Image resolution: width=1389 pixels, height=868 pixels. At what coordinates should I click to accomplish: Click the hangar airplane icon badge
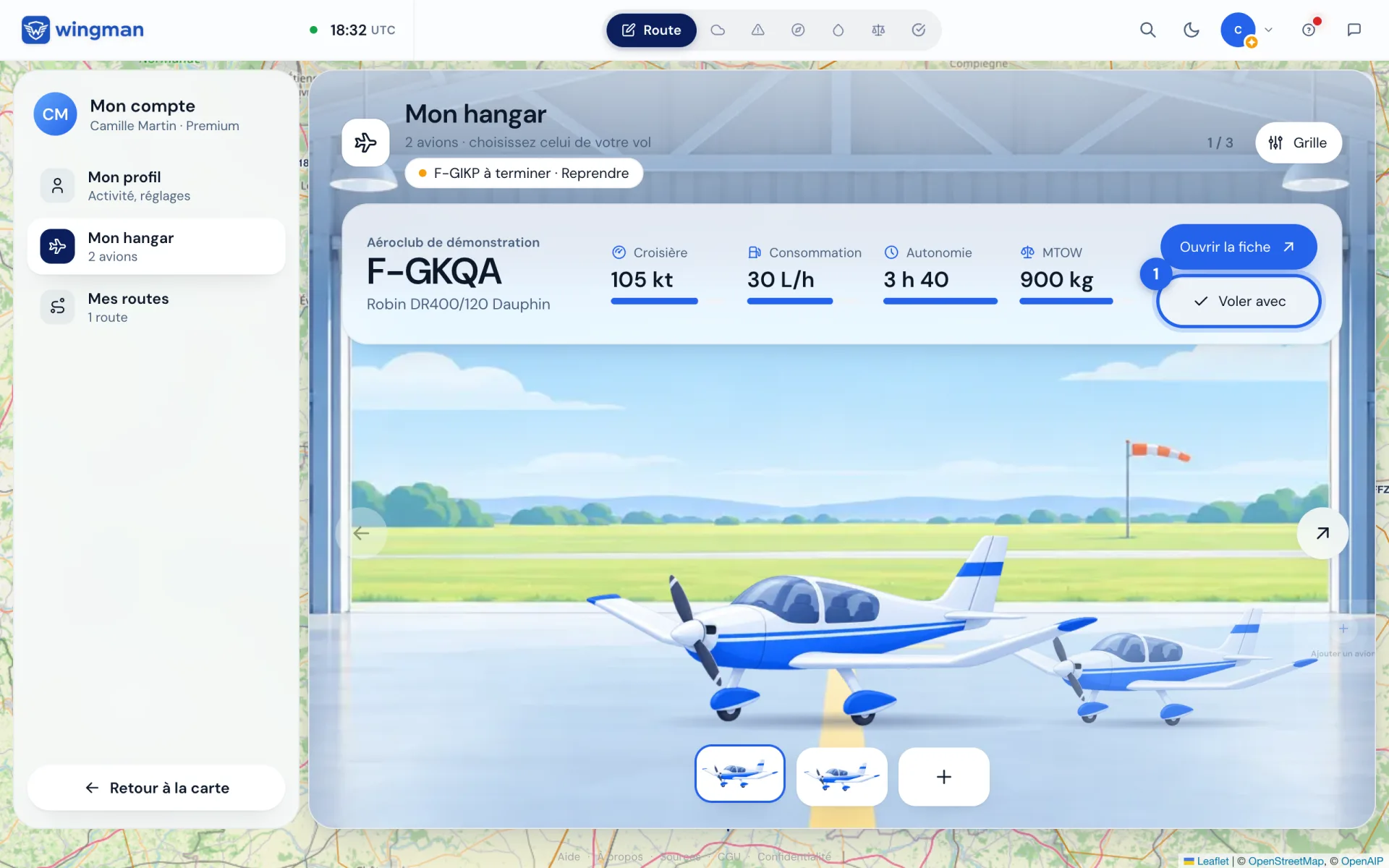[365, 142]
